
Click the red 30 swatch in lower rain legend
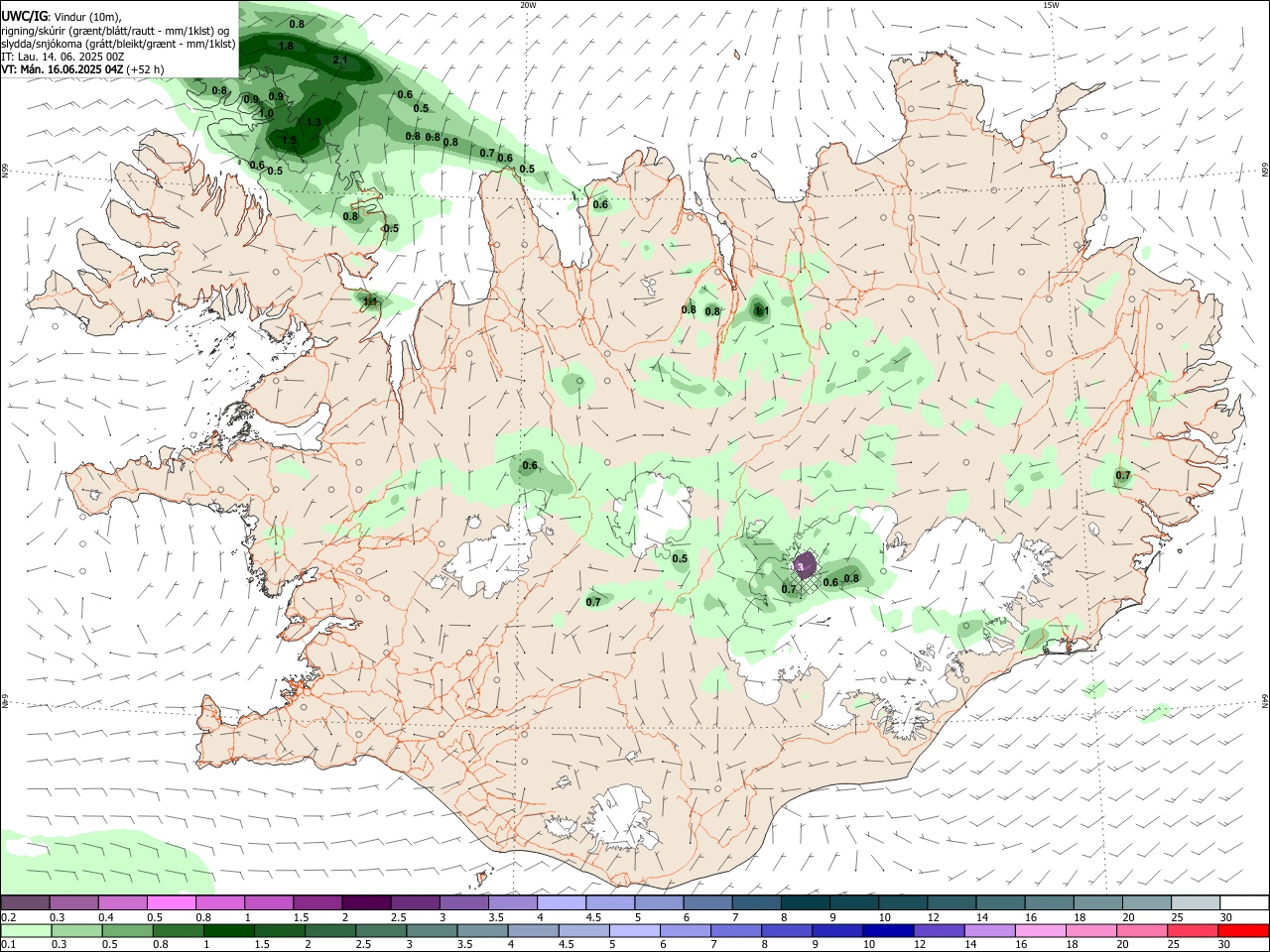(x=1243, y=930)
